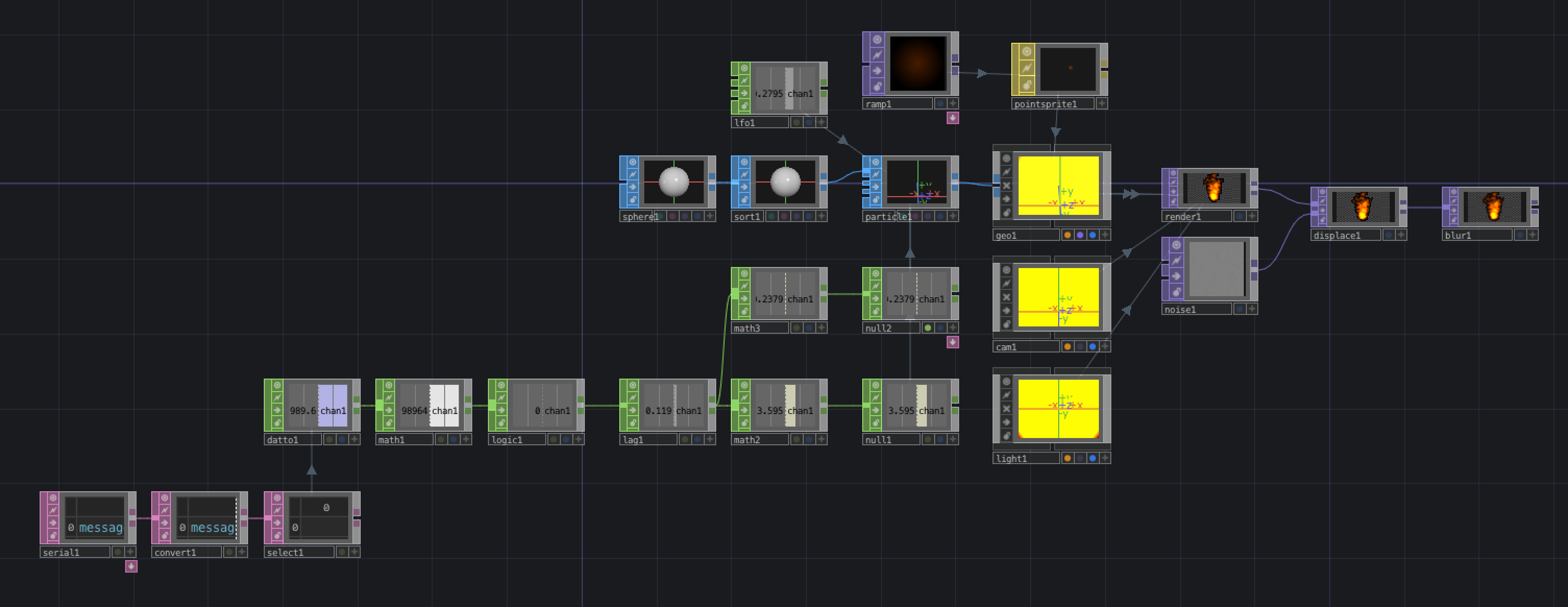Expand pink docked arrow below null2
This screenshot has height=607, width=1568.
[x=952, y=342]
